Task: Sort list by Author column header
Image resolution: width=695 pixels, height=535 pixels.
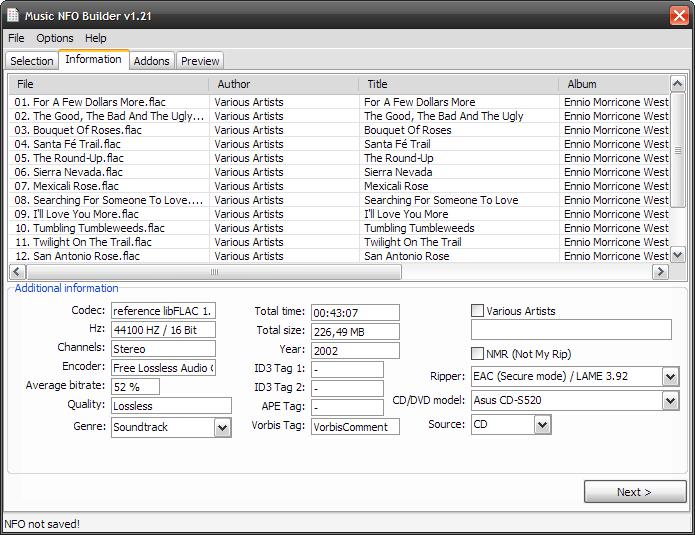Action: click(283, 84)
